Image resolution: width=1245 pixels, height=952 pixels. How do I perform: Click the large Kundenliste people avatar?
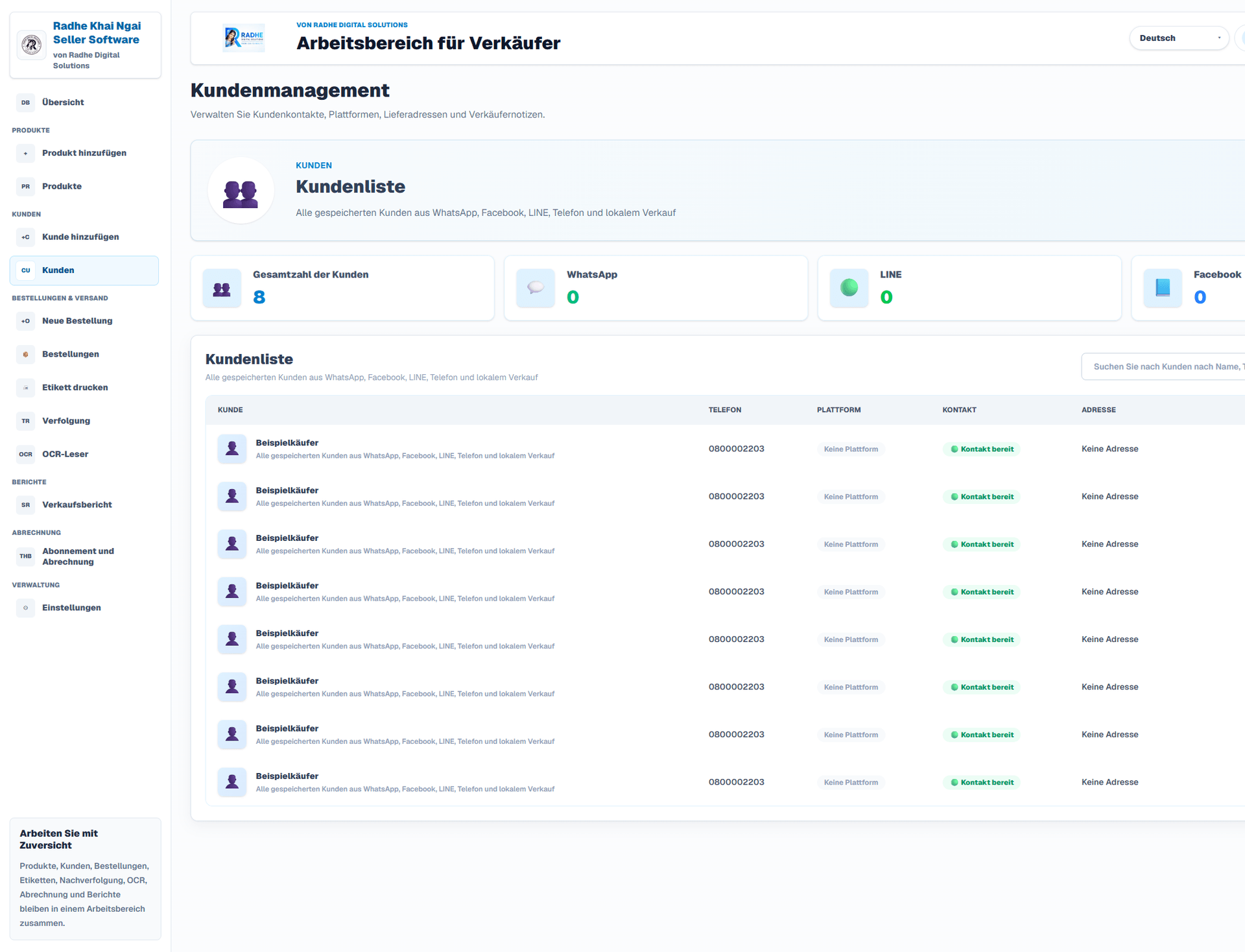coord(241,191)
